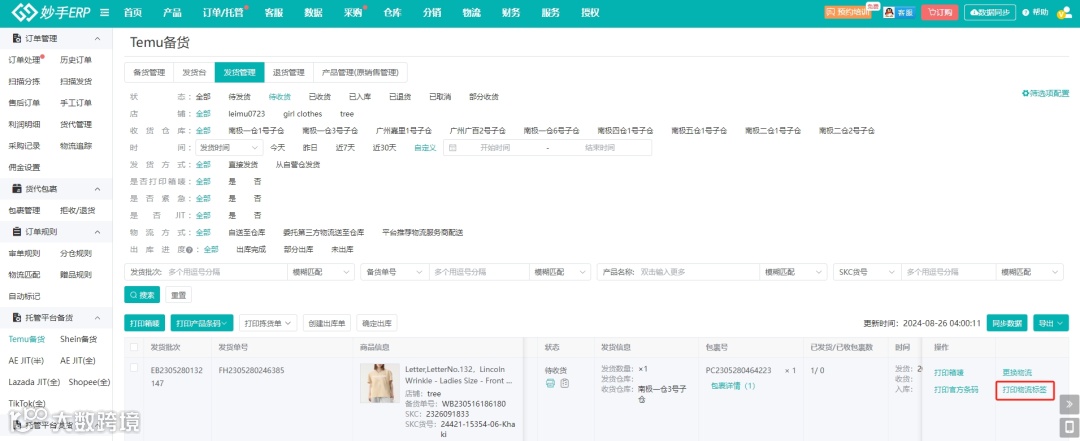Click the 自定义 custom time link
1080x441 pixels.
(x=425, y=147)
